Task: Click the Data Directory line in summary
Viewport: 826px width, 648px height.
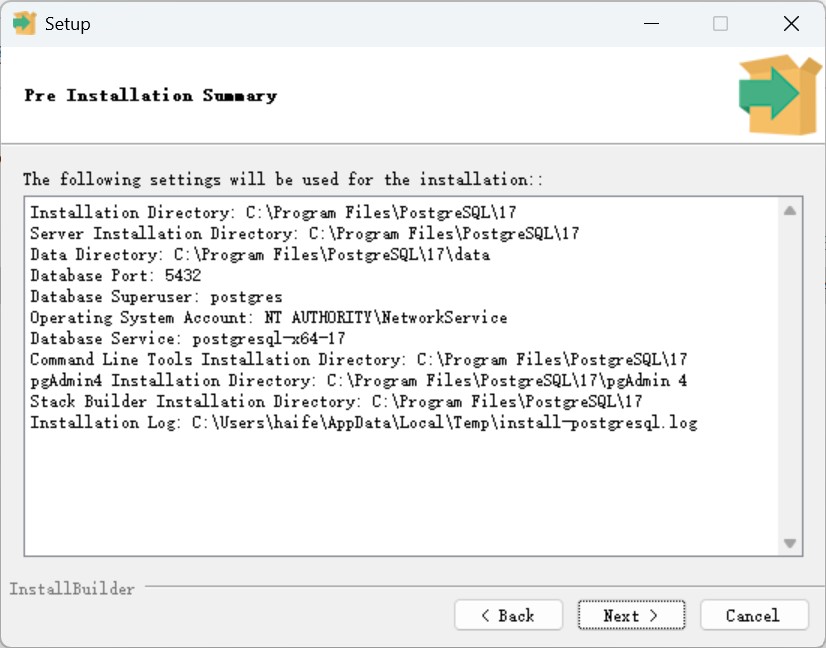Action: click(260, 255)
